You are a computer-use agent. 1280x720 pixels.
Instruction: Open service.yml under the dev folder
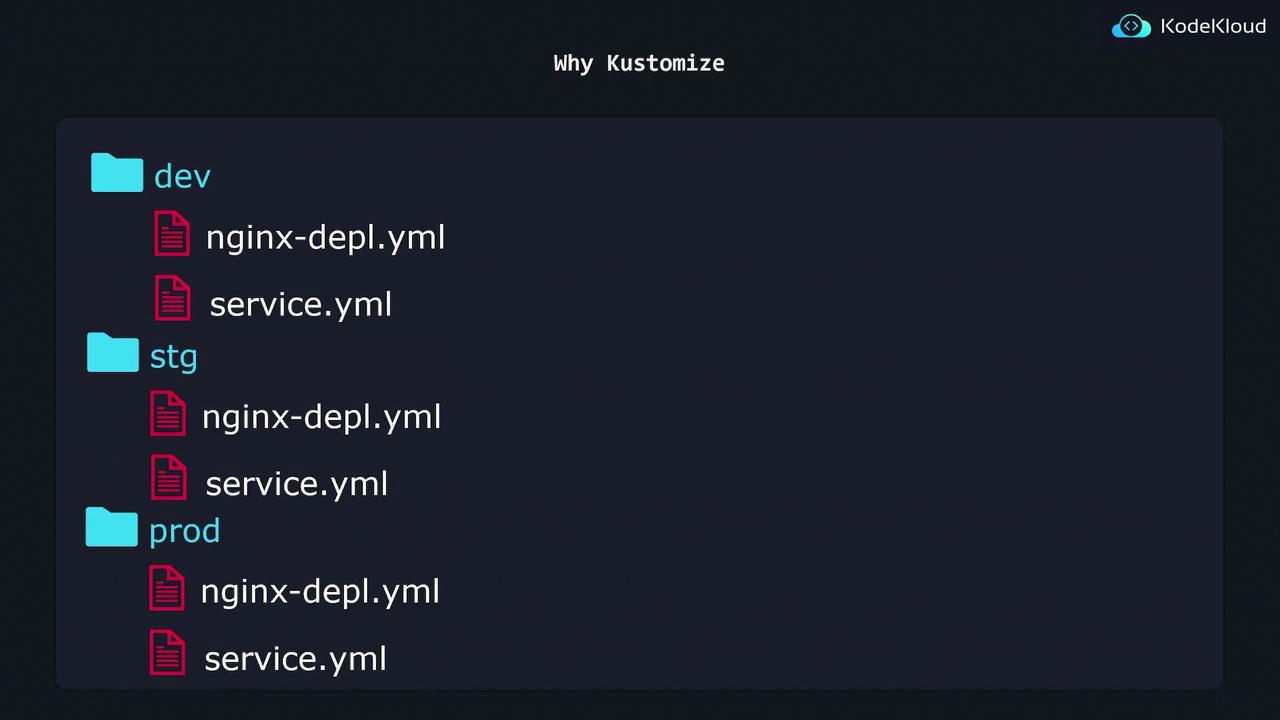click(x=300, y=304)
